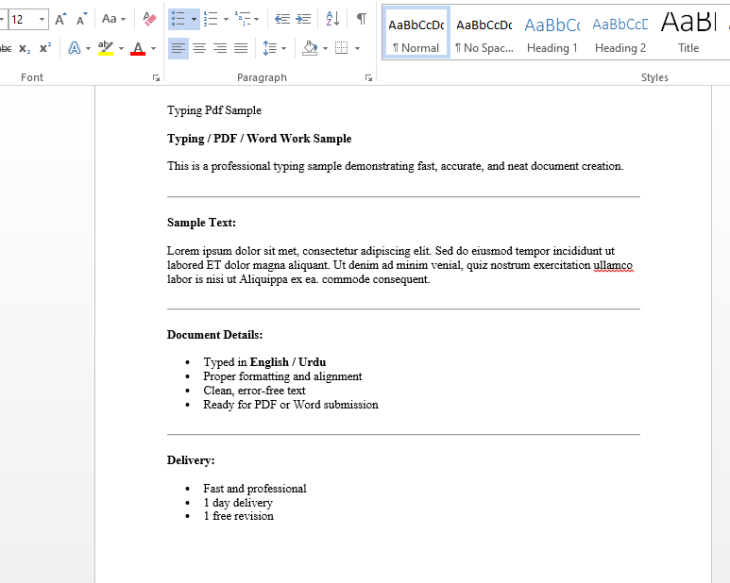Image resolution: width=730 pixels, height=583 pixels.
Task: Open the font size dropdown
Action: 41,19
